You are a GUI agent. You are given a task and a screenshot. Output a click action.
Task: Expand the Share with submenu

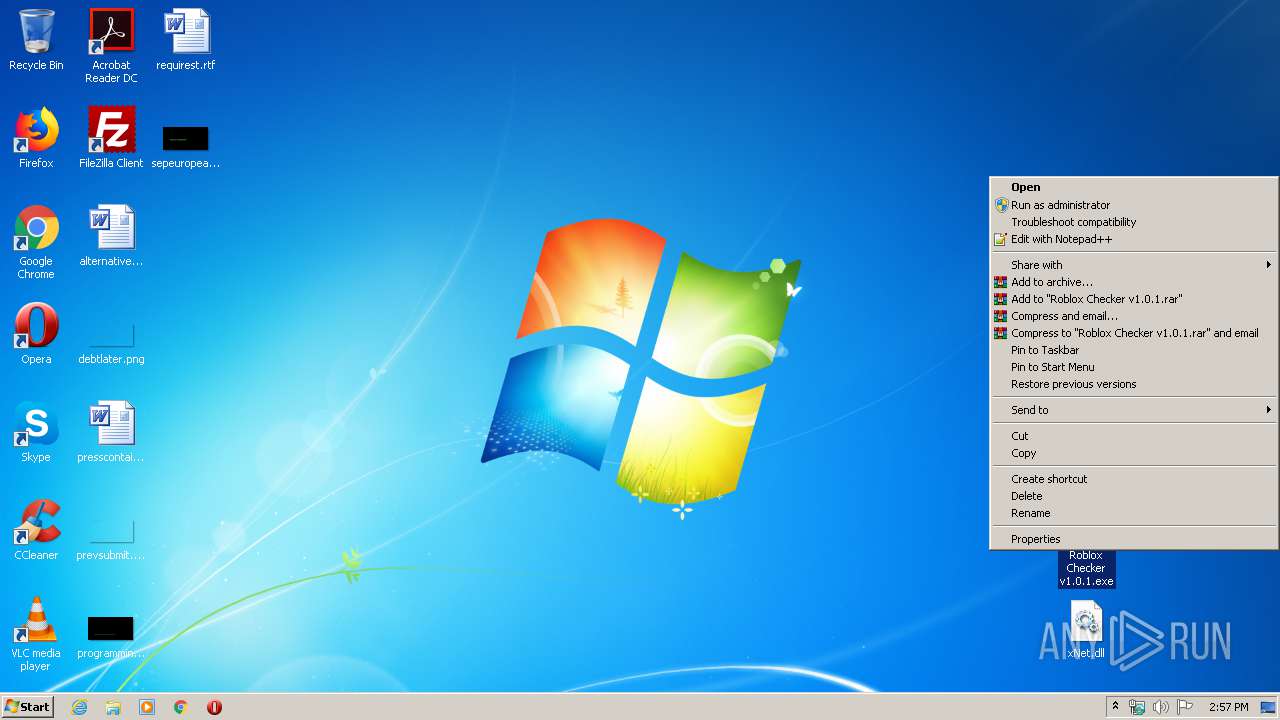(1134, 265)
